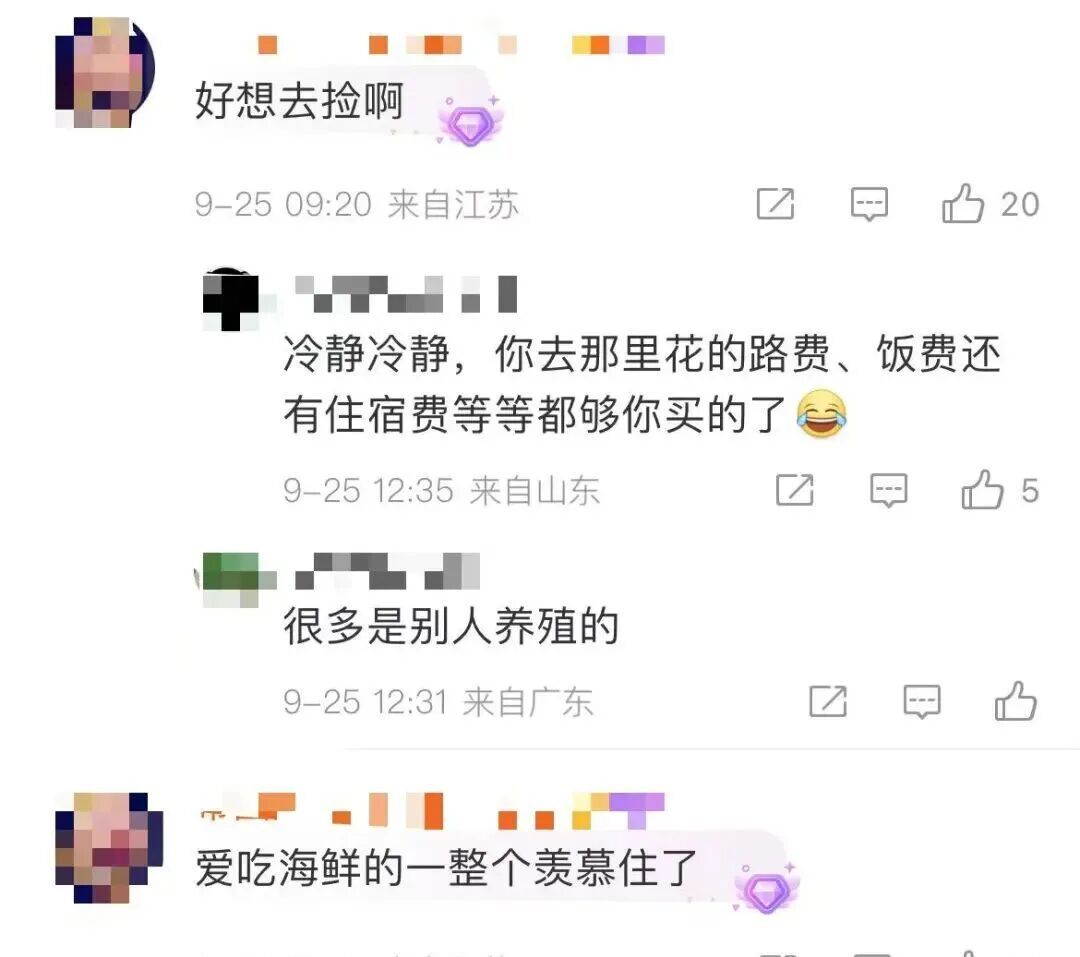Open the username above '很多是别人养殖的'
This screenshot has width=1080, height=957.
pos(387,571)
